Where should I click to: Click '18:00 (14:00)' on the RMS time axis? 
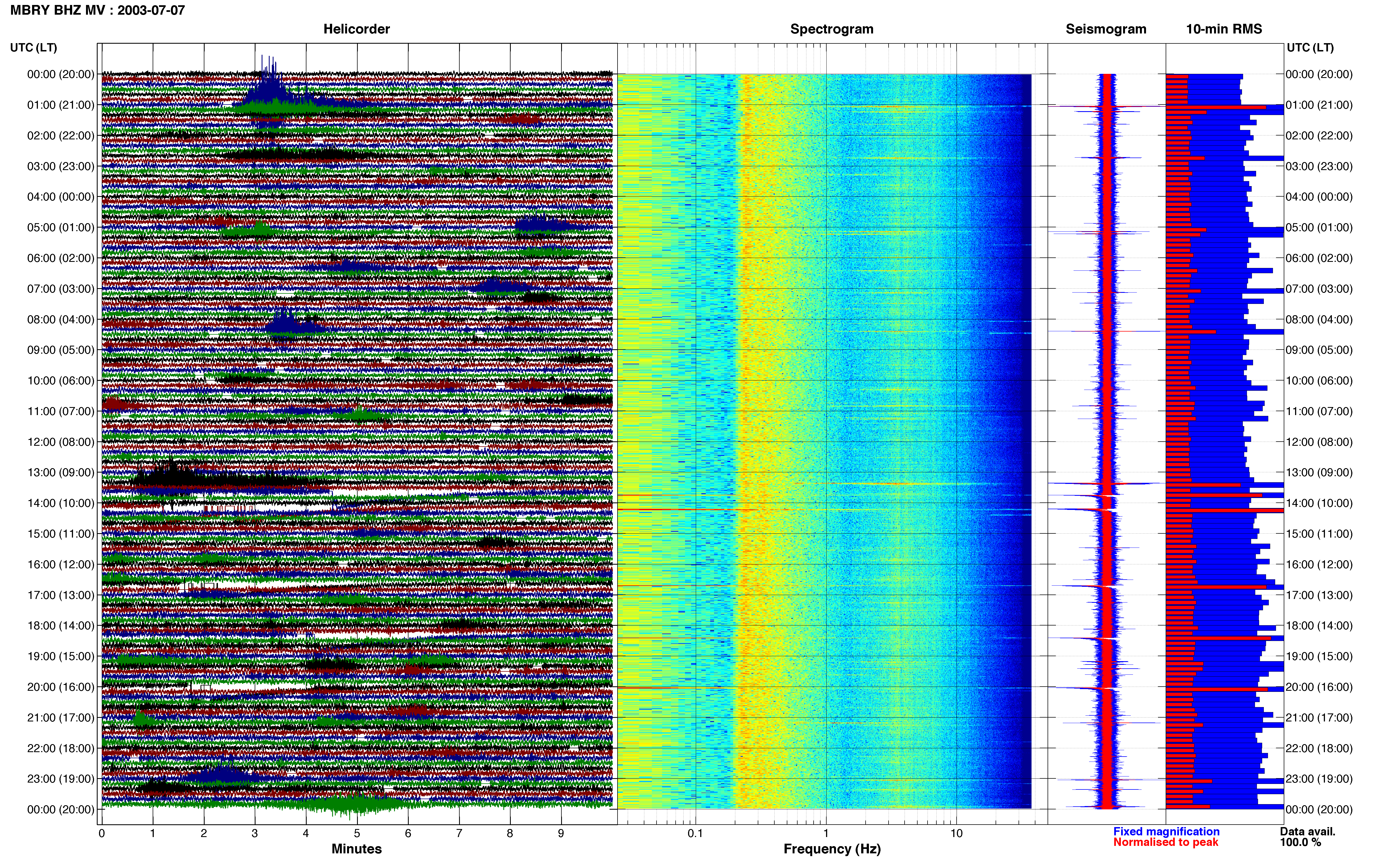[x=1319, y=626]
